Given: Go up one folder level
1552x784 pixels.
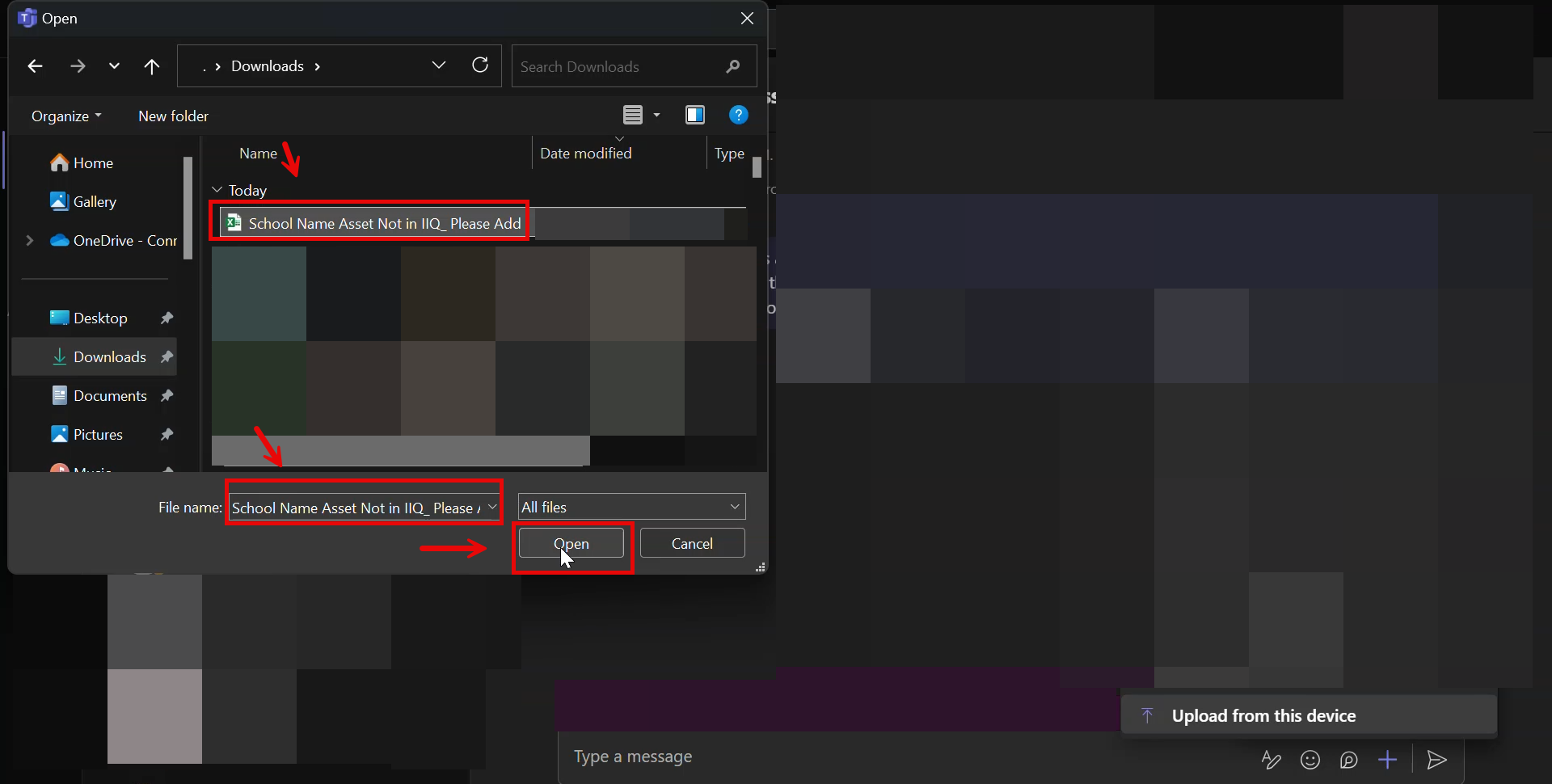Looking at the screenshot, I should click(x=151, y=66).
